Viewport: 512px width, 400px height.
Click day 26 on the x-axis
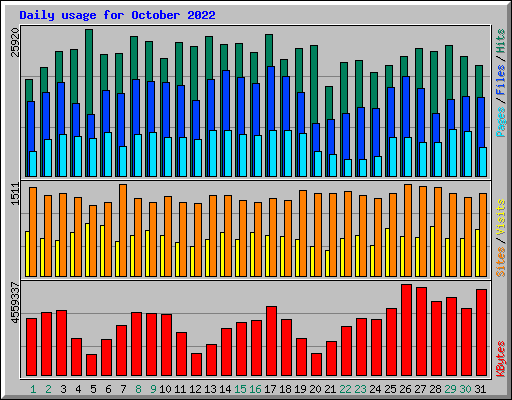(405, 389)
